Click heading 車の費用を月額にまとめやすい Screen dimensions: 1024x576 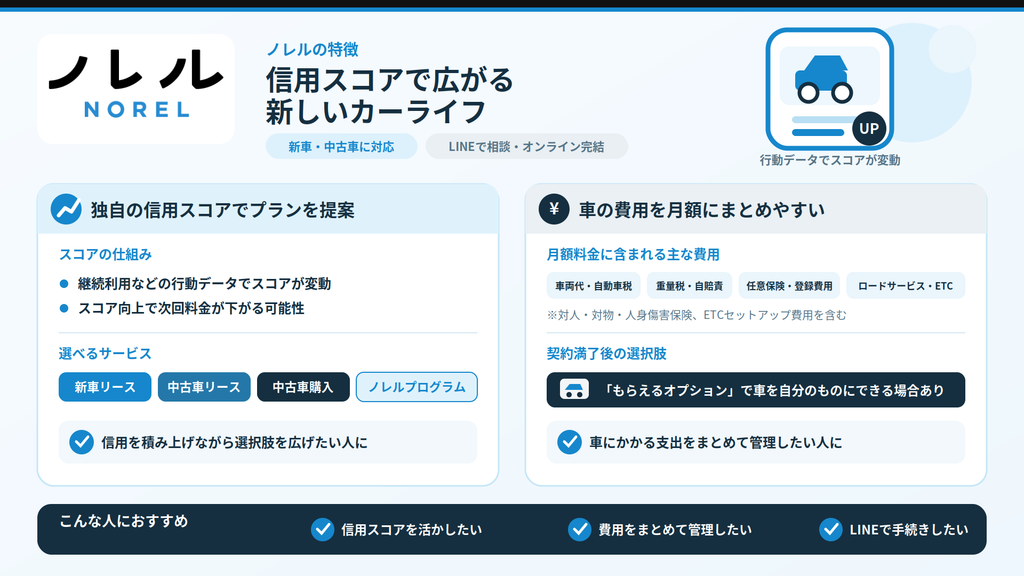[702, 210]
